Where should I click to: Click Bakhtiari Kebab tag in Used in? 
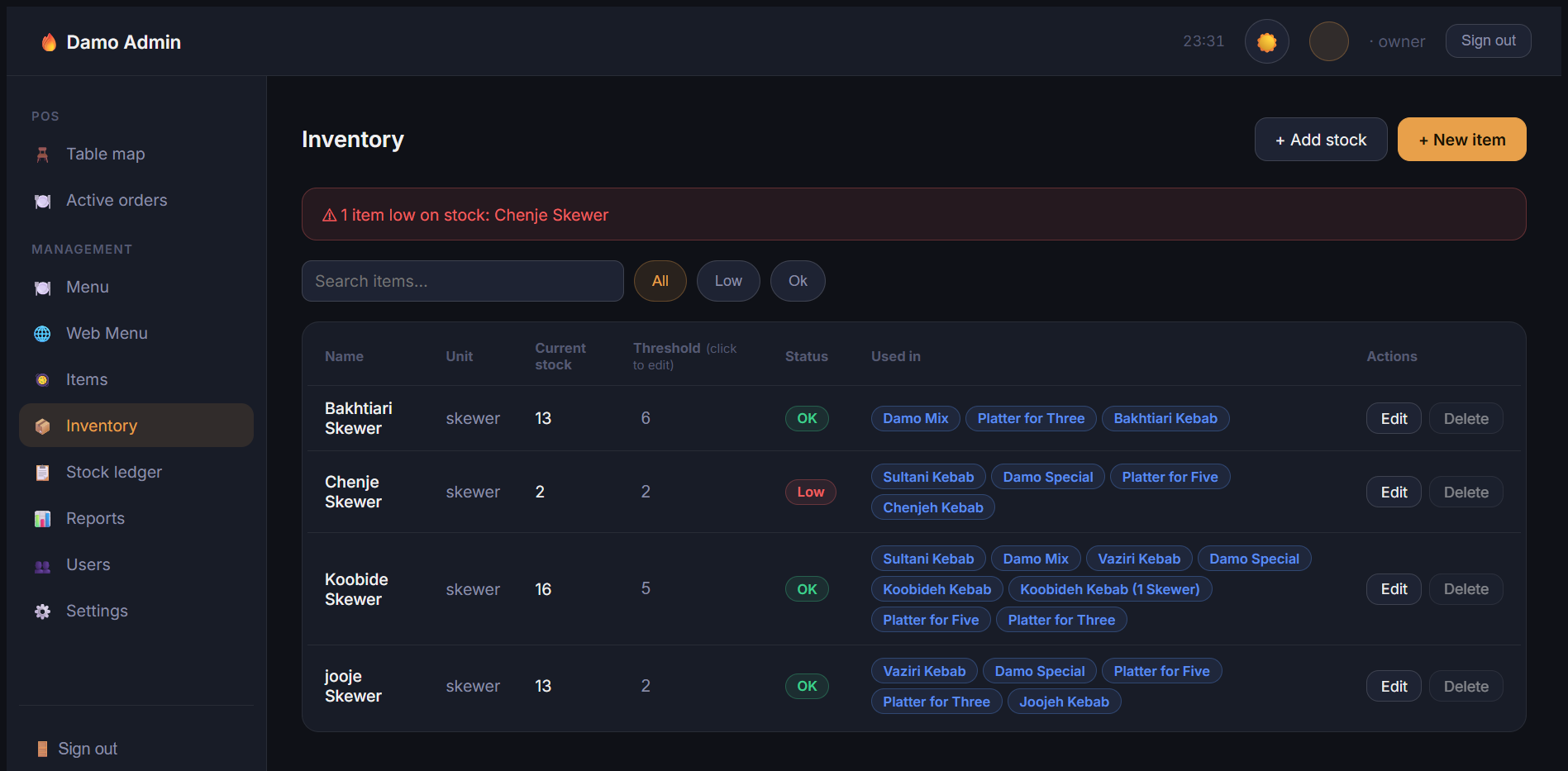pyautogui.click(x=1165, y=418)
